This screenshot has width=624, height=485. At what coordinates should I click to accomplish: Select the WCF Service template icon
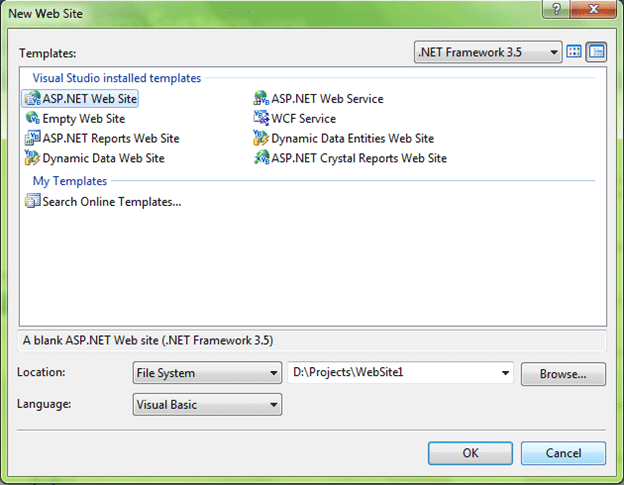[x=261, y=118]
